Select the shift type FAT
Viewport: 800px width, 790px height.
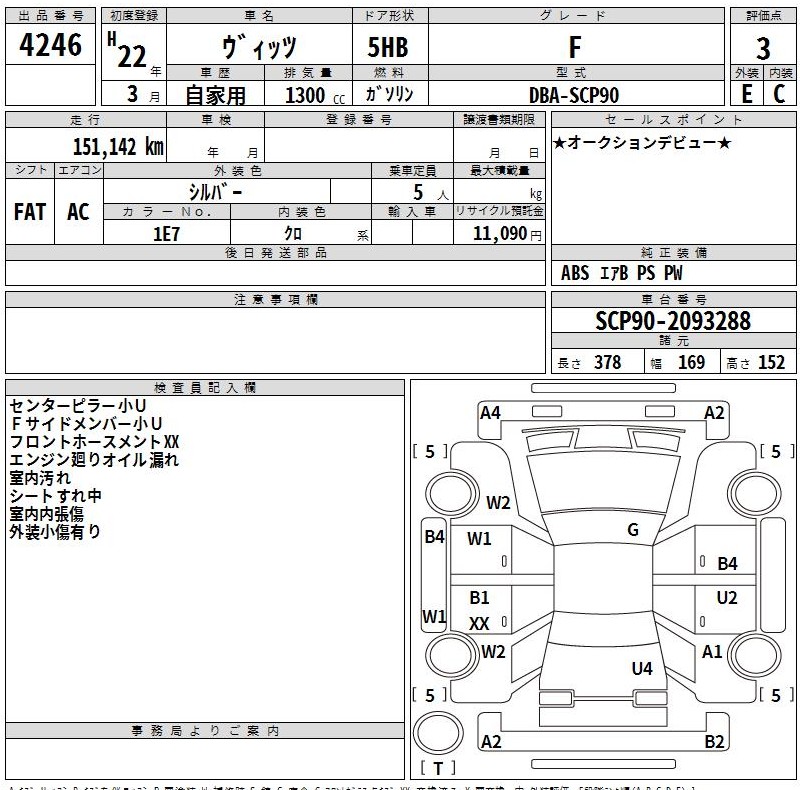click(30, 212)
